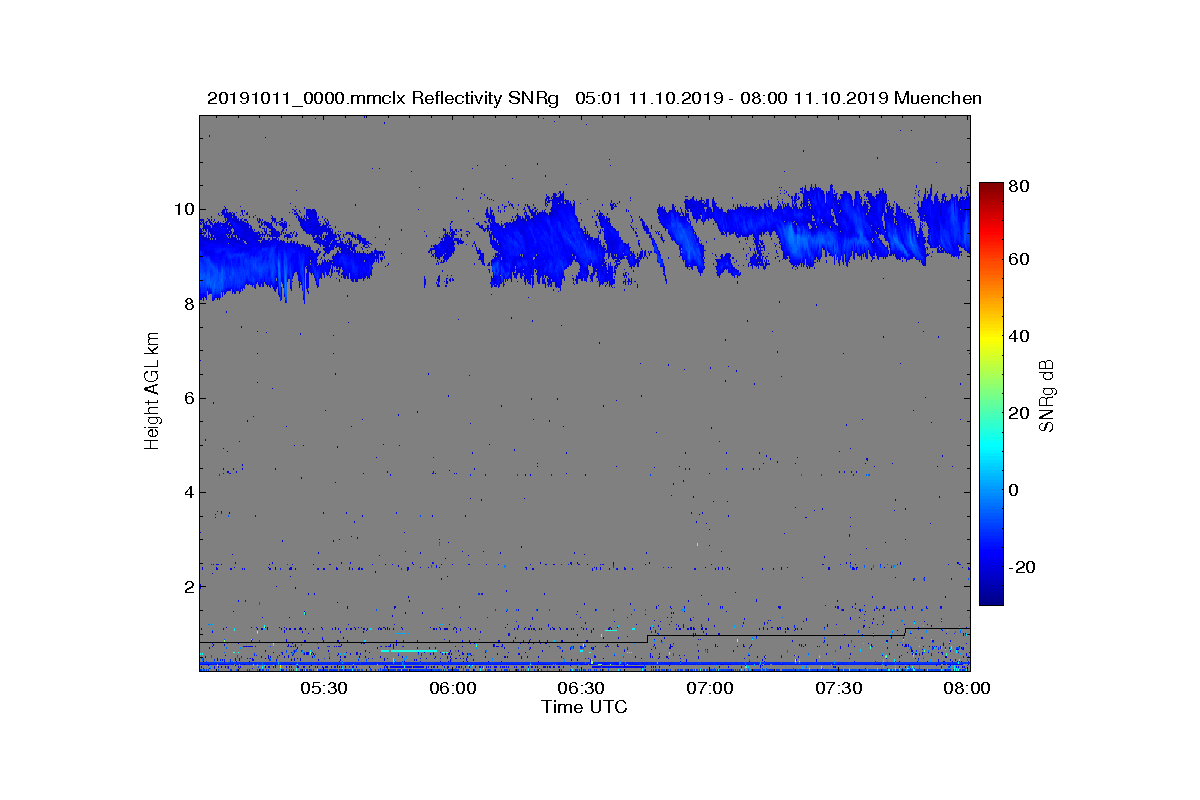
Task: Click the plot title text starting 20191011_0000.mmclx
Action: point(594,98)
